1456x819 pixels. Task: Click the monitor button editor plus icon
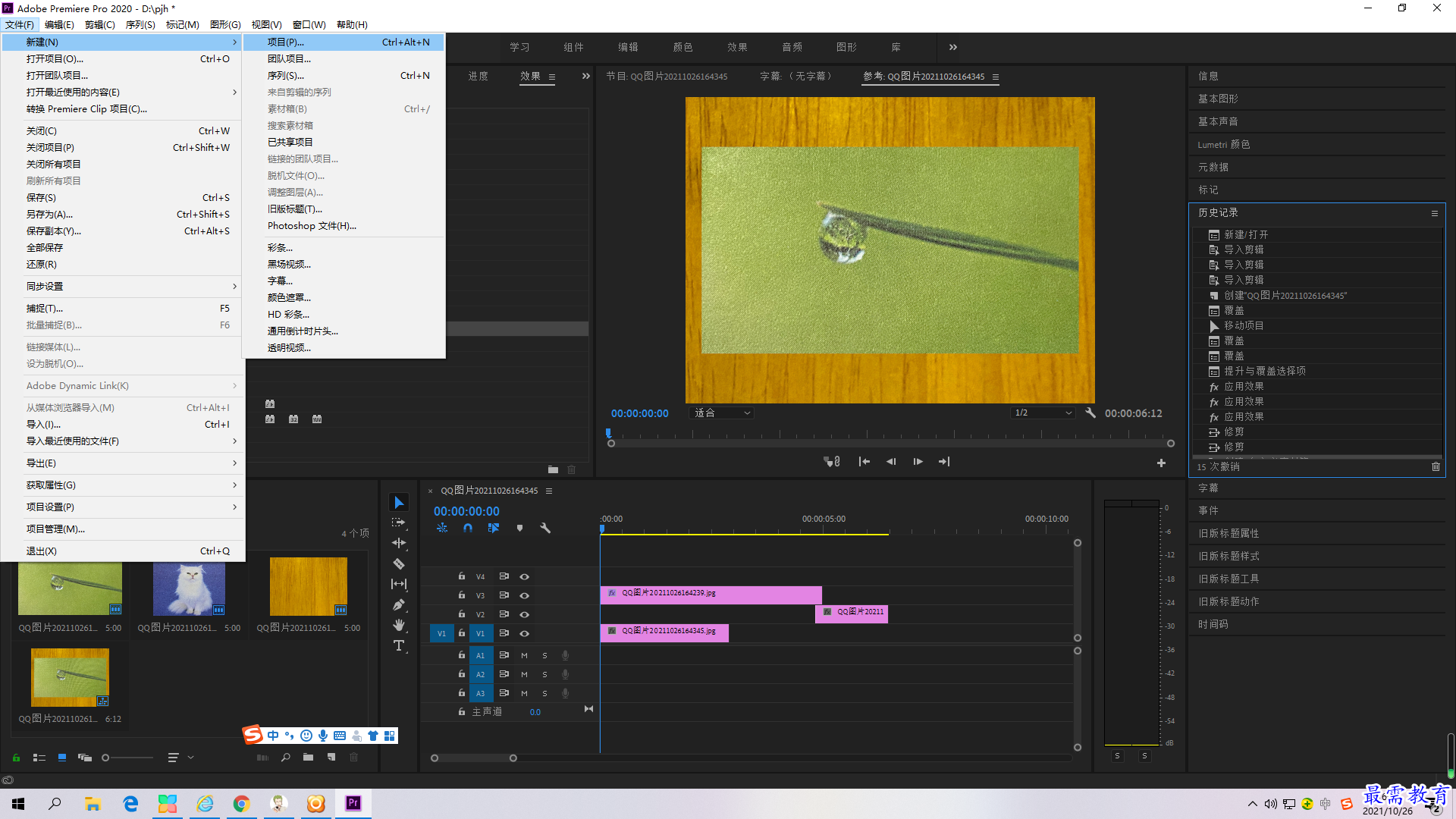tap(1161, 463)
